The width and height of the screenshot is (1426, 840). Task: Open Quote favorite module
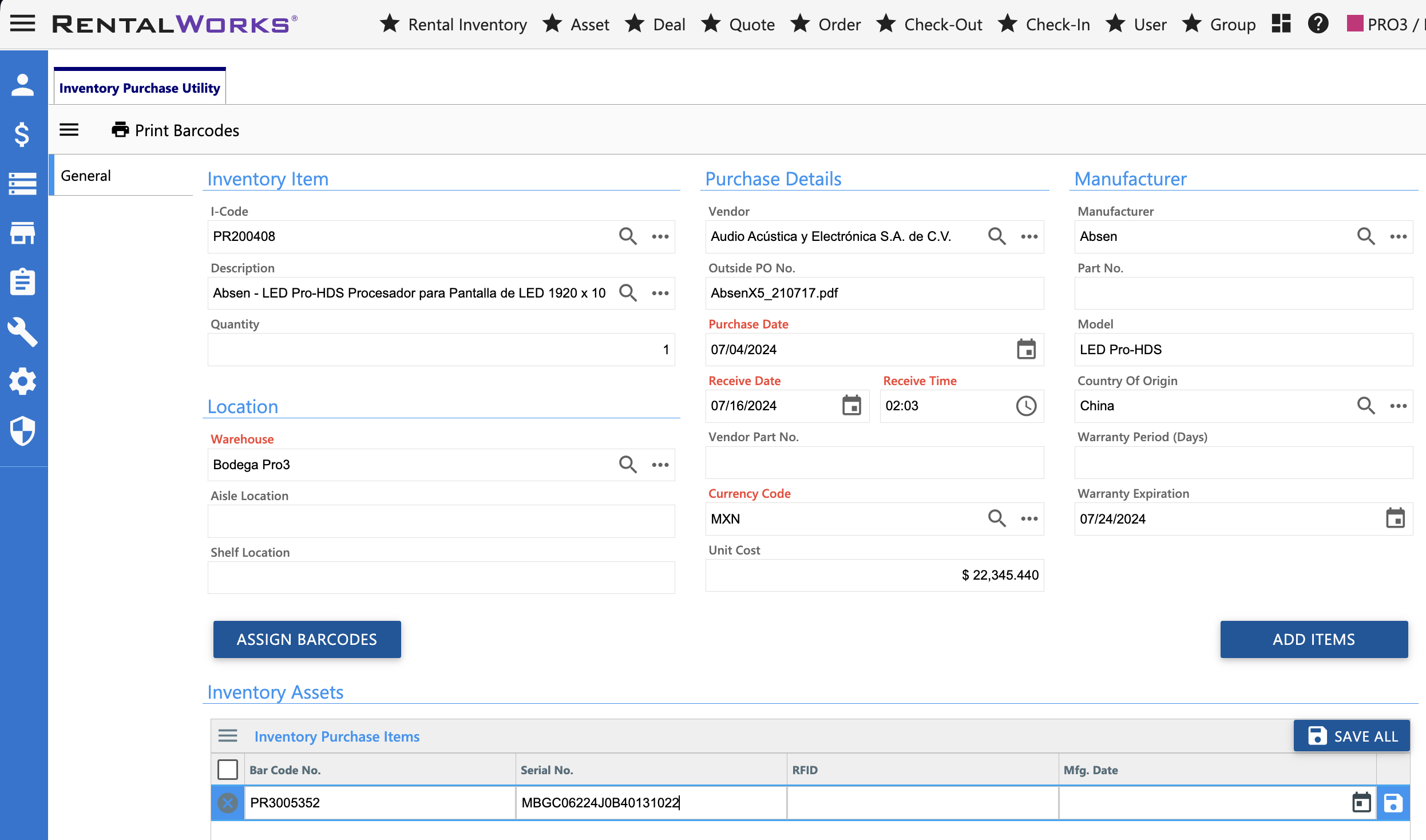[738, 25]
